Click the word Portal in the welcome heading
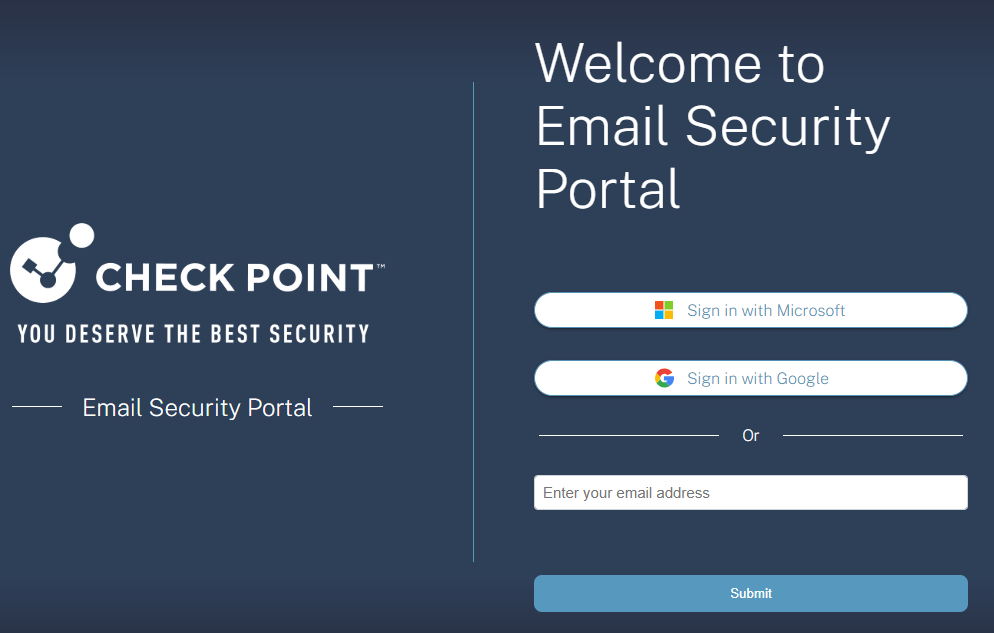This screenshot has height=633, width=994. pyautogui.click(x=608, y=189)
